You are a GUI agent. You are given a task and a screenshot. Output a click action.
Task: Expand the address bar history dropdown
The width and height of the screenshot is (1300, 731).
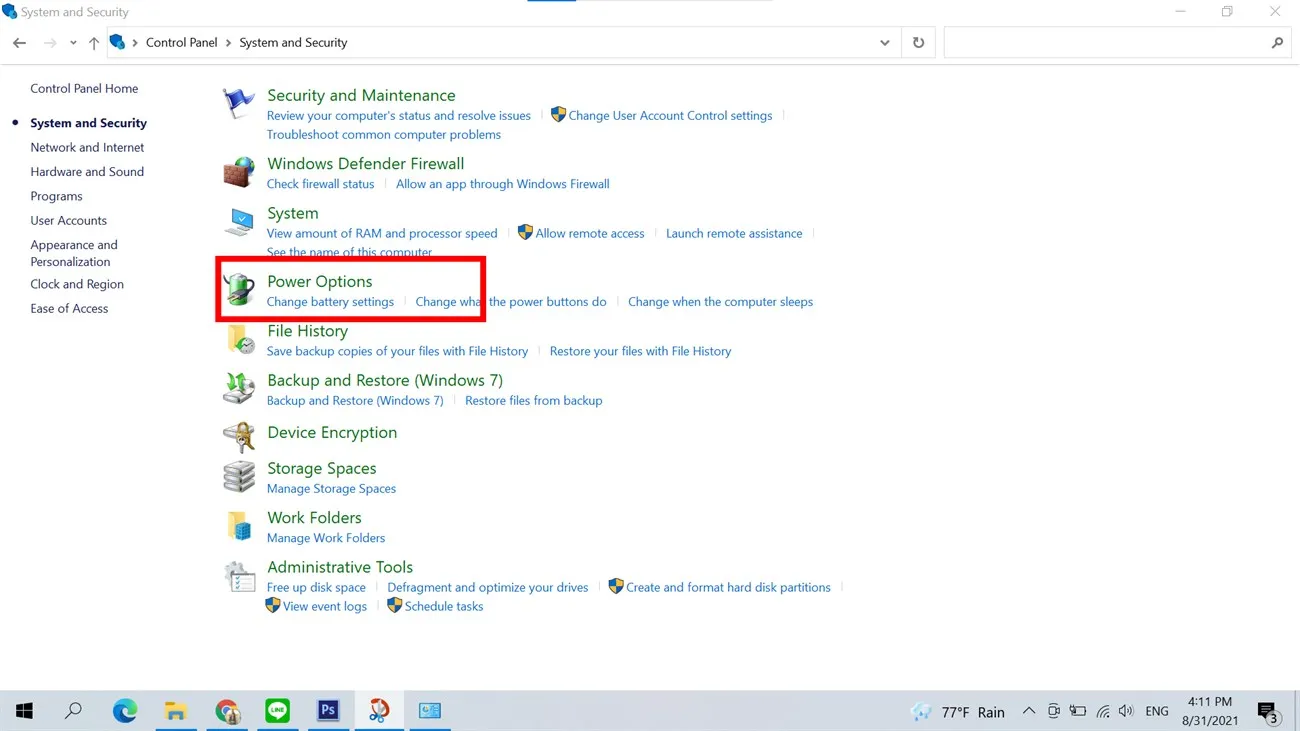[x=884, y=43]
